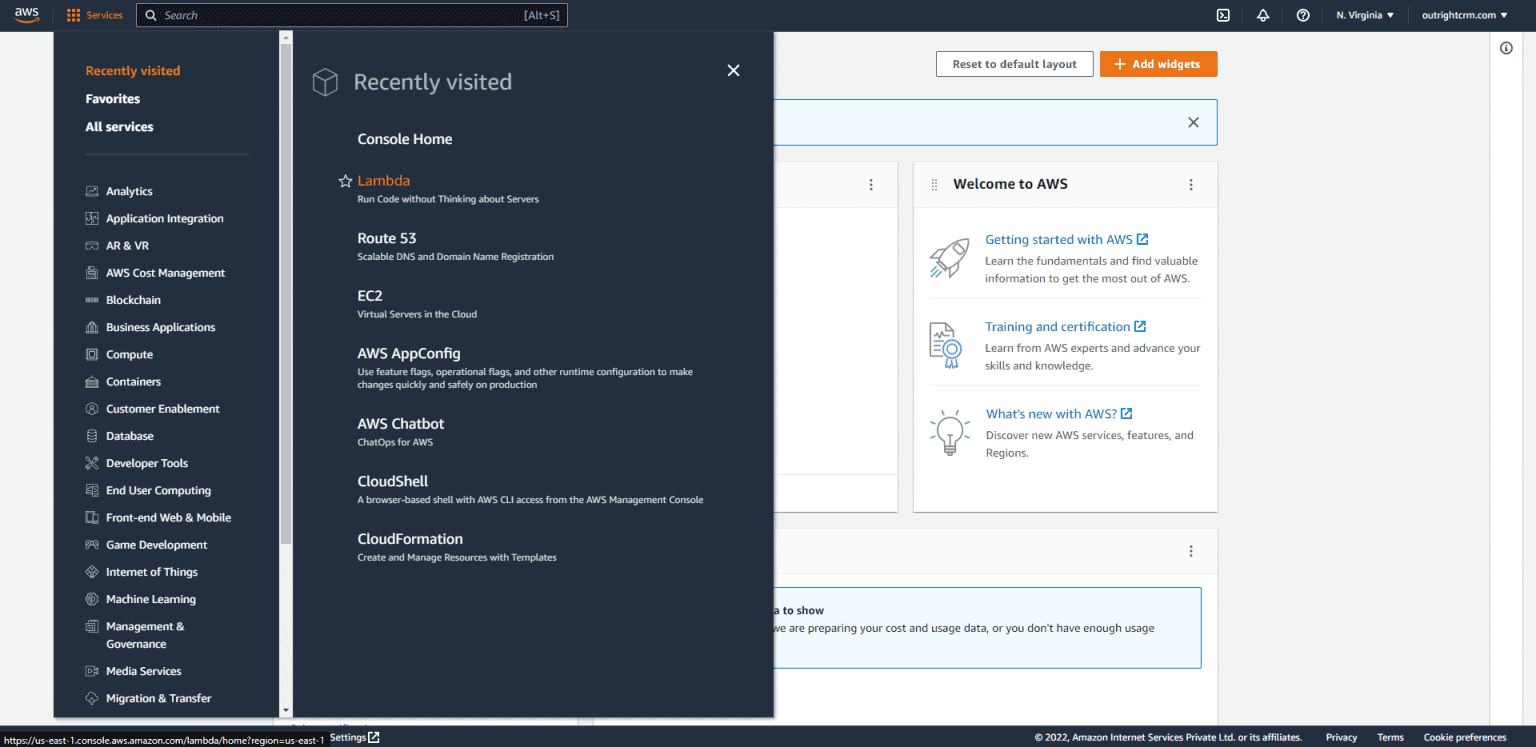Toggle the favorite star next to Lambda

345,181
